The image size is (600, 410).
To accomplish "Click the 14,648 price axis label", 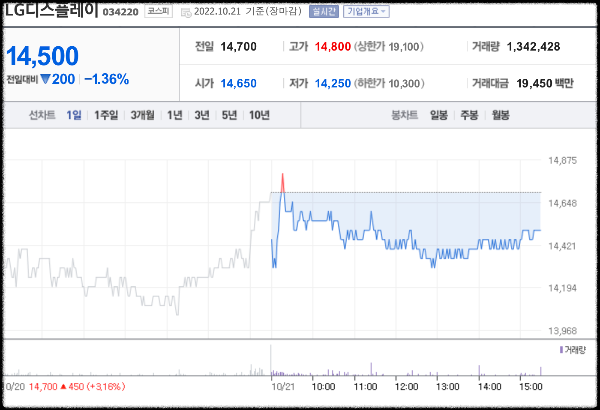I will coord(562,203).
